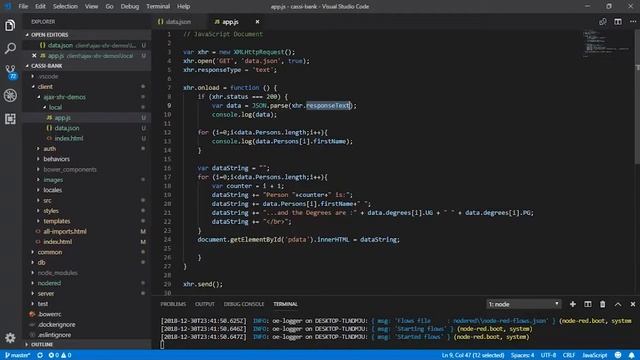This screenshot has height=360, width=640.
Task: Click the Synchronize Changes icon in status bar
Action: [40, 355]
